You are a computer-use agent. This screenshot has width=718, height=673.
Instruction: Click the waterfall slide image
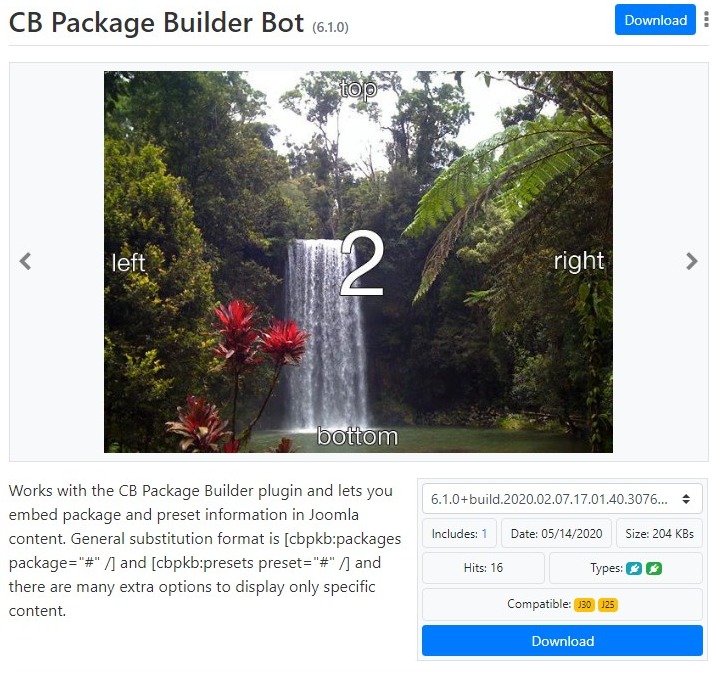[x=358, y=262]
